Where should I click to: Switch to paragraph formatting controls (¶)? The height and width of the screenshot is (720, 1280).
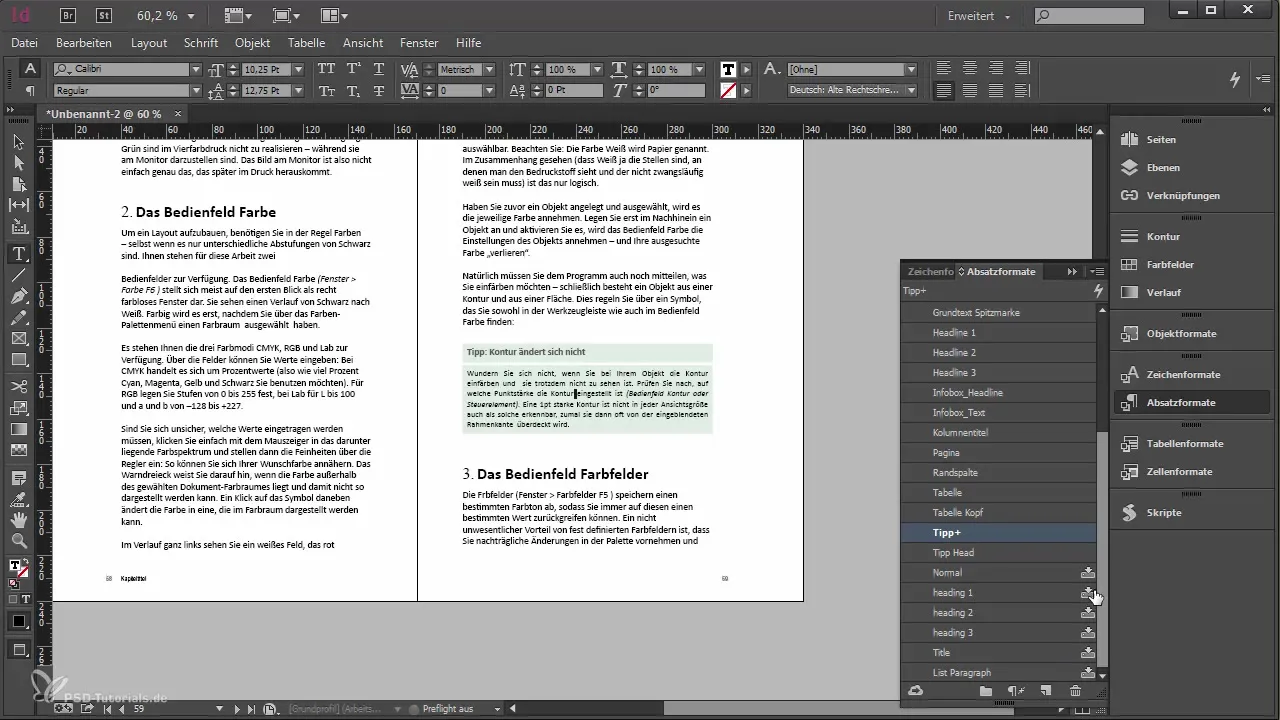click(30, 90)
